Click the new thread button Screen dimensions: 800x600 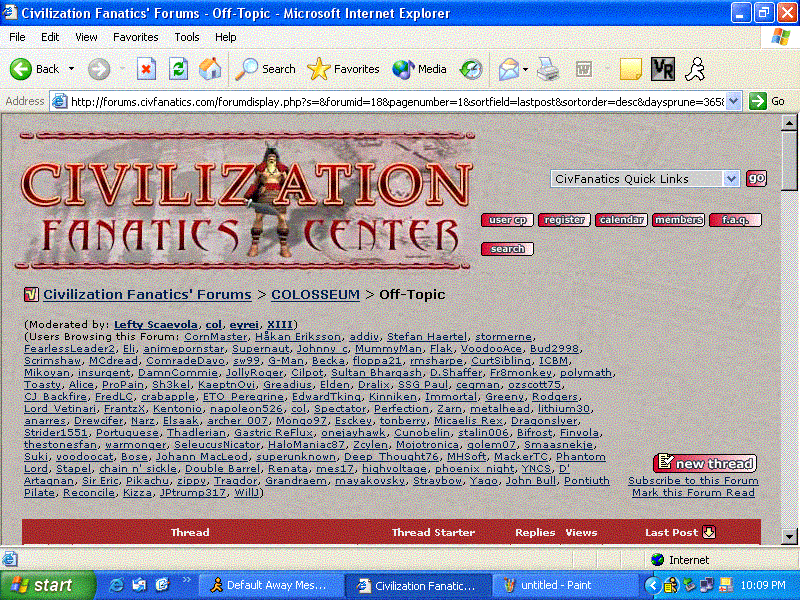pyautogui.click(x=705, y=463)
